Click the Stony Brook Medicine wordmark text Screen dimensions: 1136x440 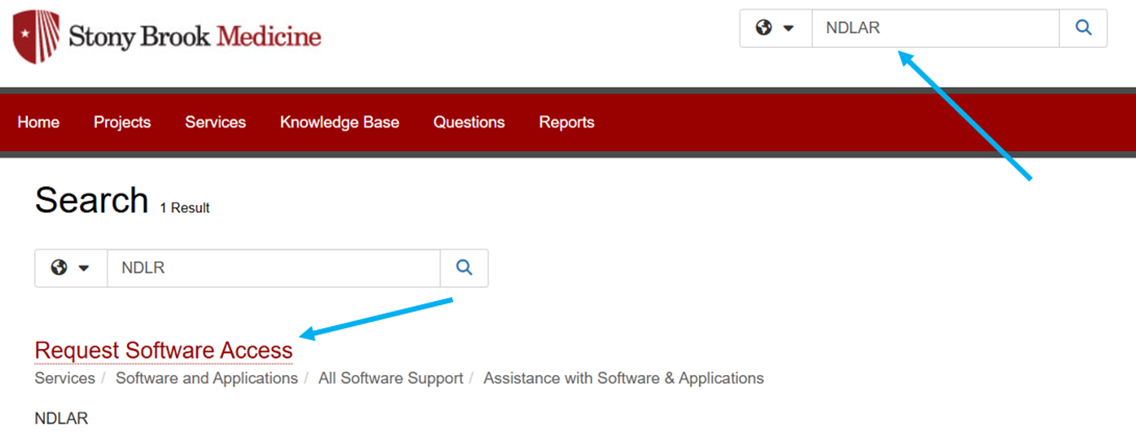pyautogui.click(x=195, y=36)
